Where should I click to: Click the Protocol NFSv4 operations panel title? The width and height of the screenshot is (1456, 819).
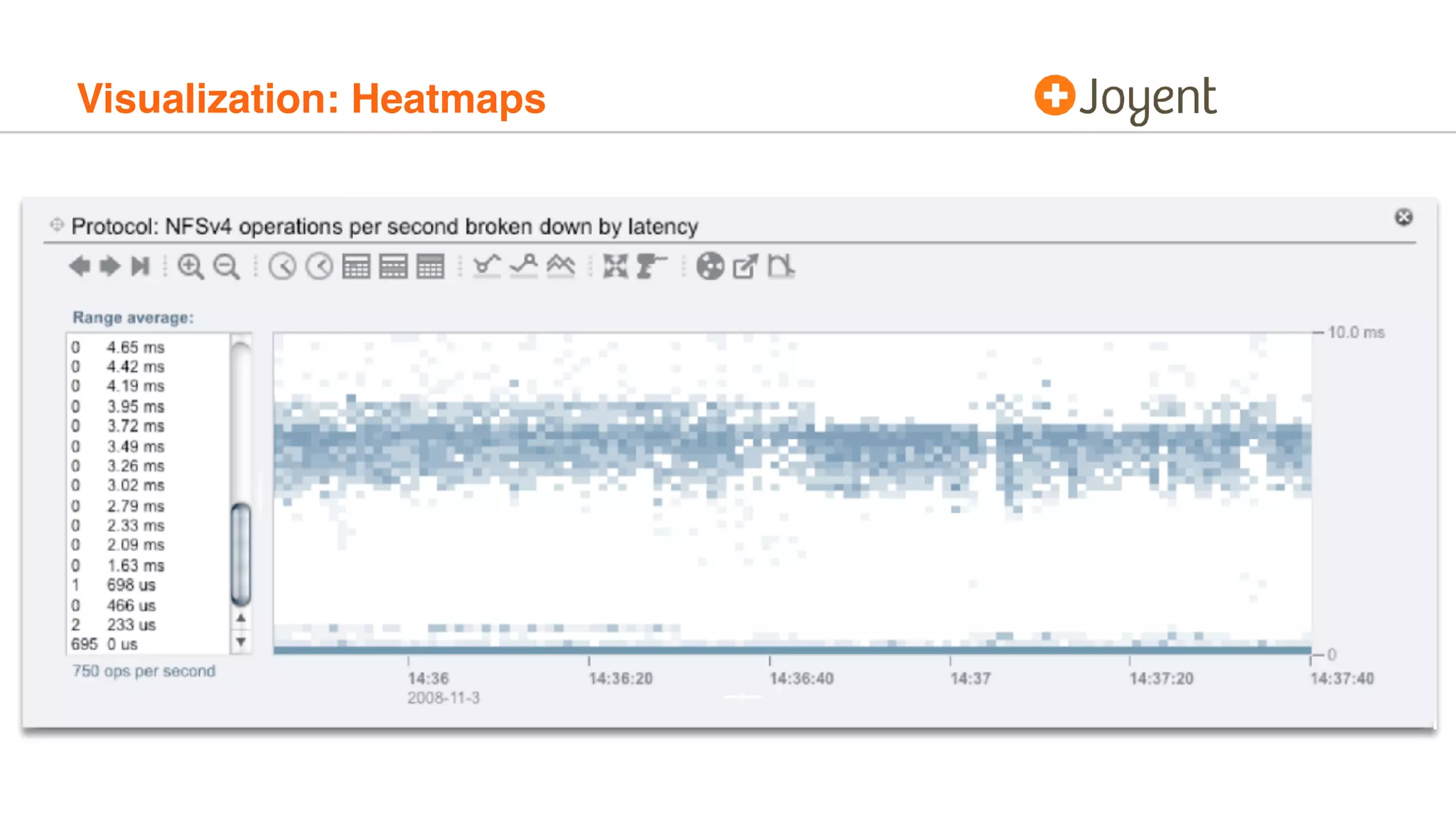[x=385, y=226]
